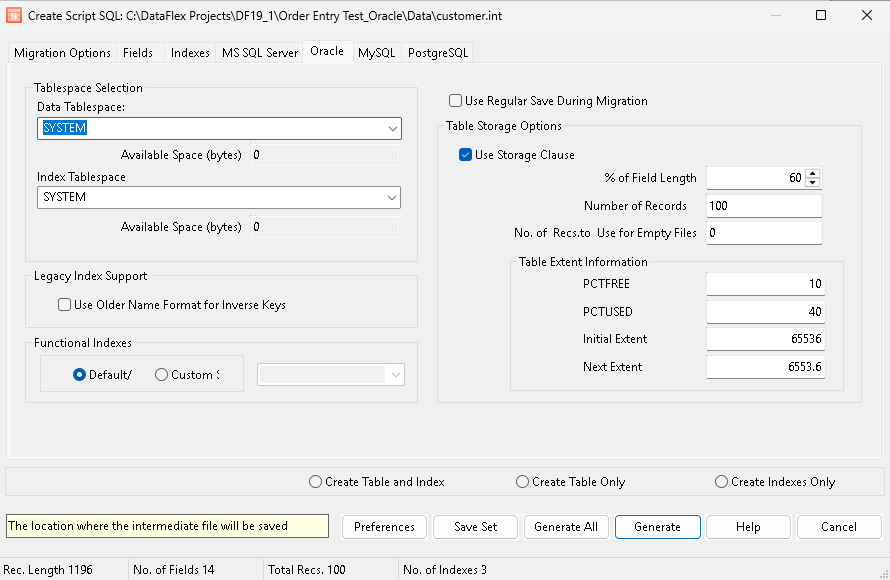890x580 pixels.
Task: Open the Fields tab
Action: click(138, 53)
